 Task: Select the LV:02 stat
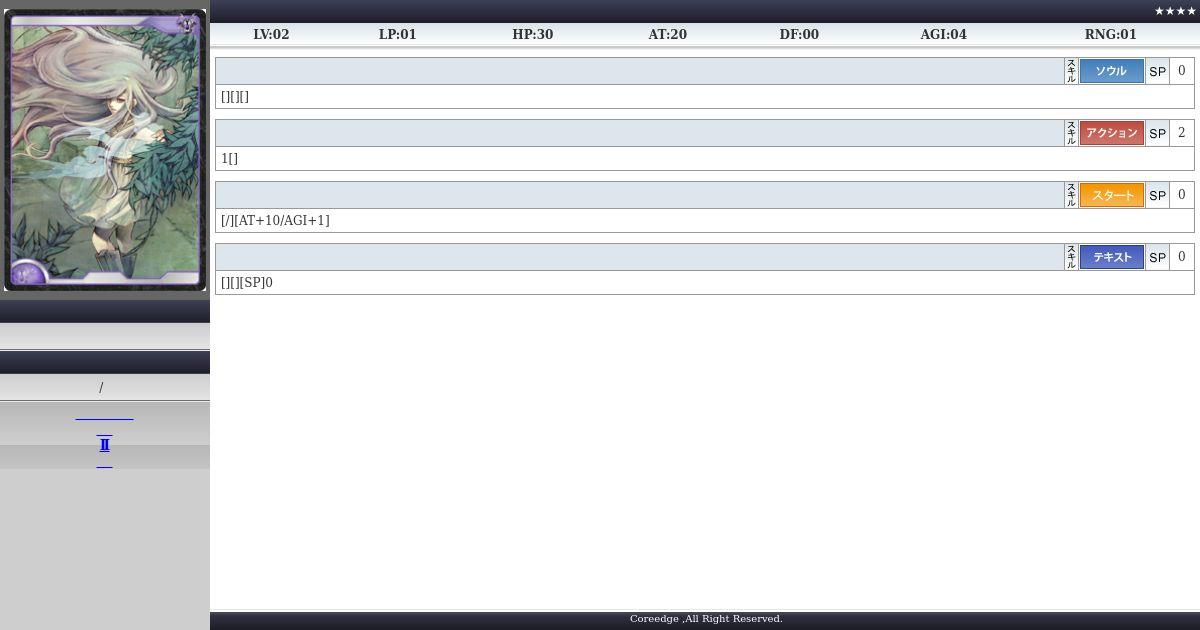(x=271, y=34)
